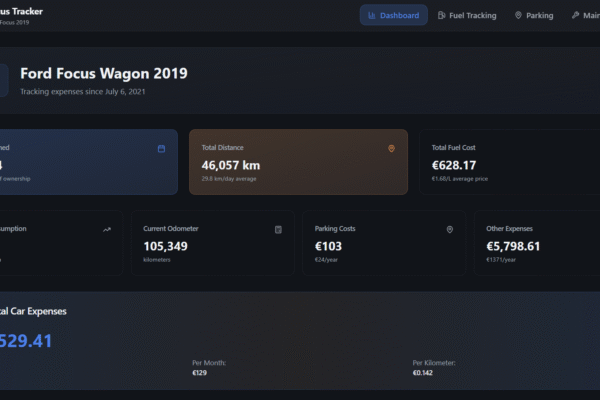Image resolution: width=600 pixels, height=400 pixels.
Task: Click the orange location icon on Total Distance
Action: 391,149
